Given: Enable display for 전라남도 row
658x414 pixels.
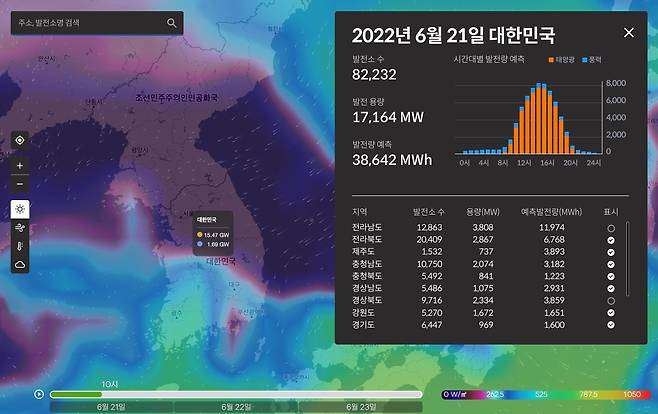Looking at the screenshot, I should tap(610, 228).
